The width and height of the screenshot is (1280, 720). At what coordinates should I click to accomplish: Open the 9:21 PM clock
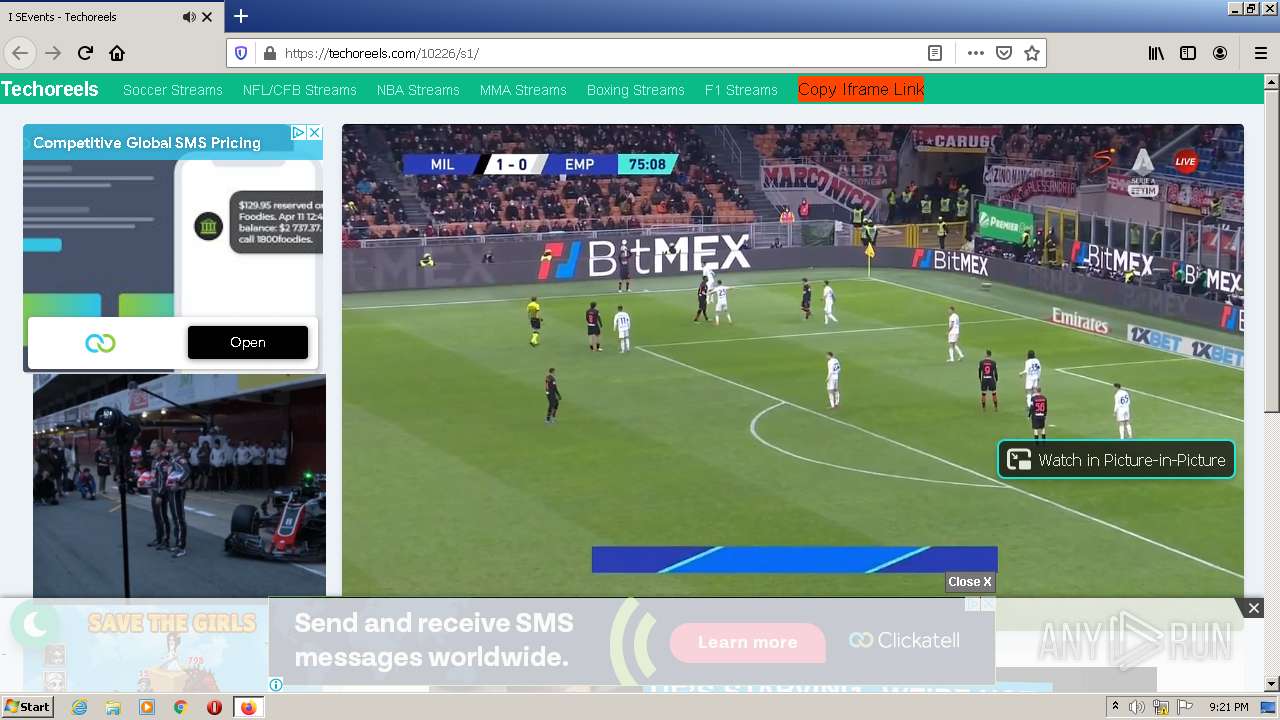pyautogui.click(x=1228, y=707)
